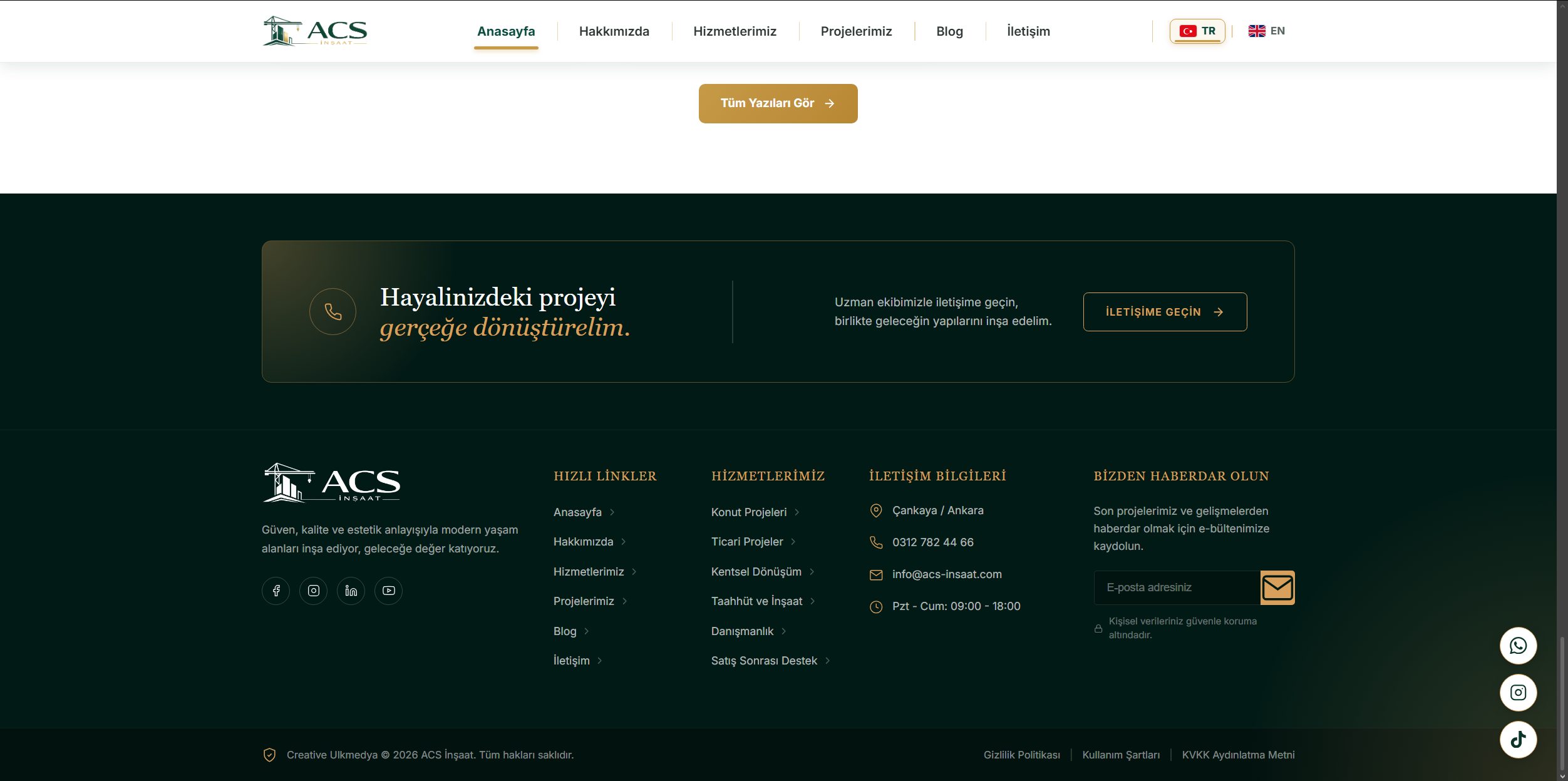Click the phone icon beside 0312 number

(876, 542)
